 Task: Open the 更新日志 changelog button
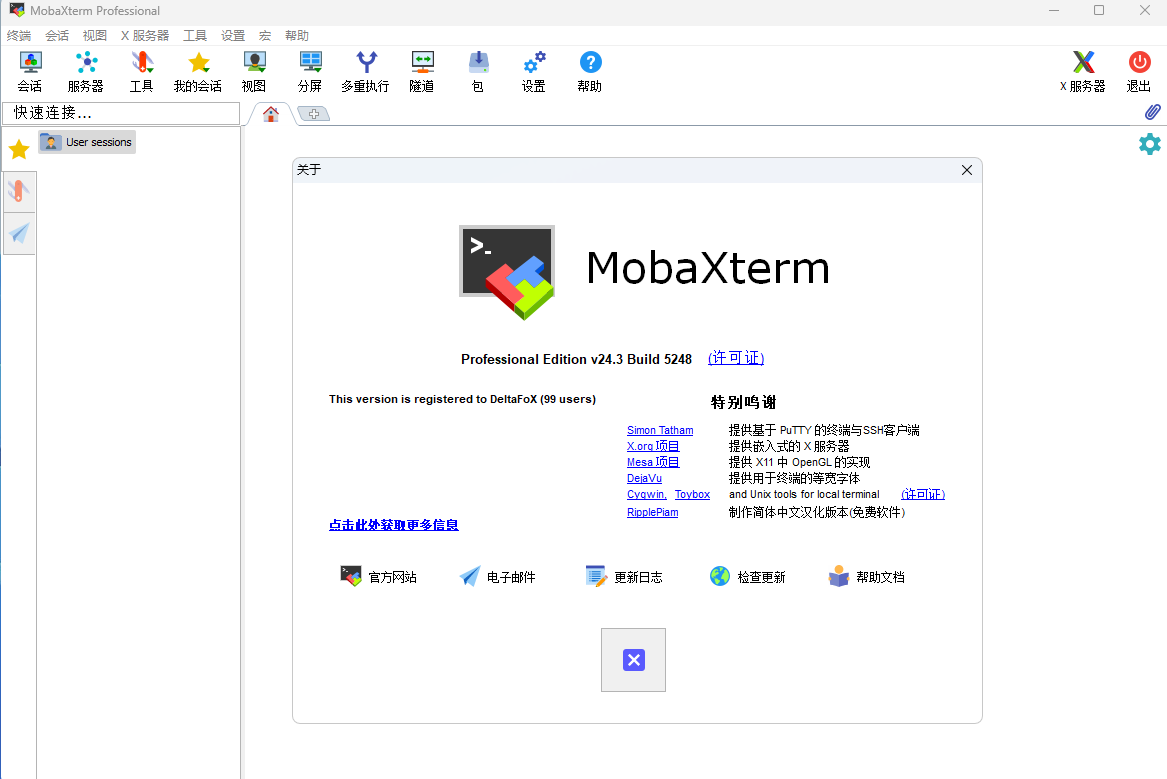coord(624,577)
